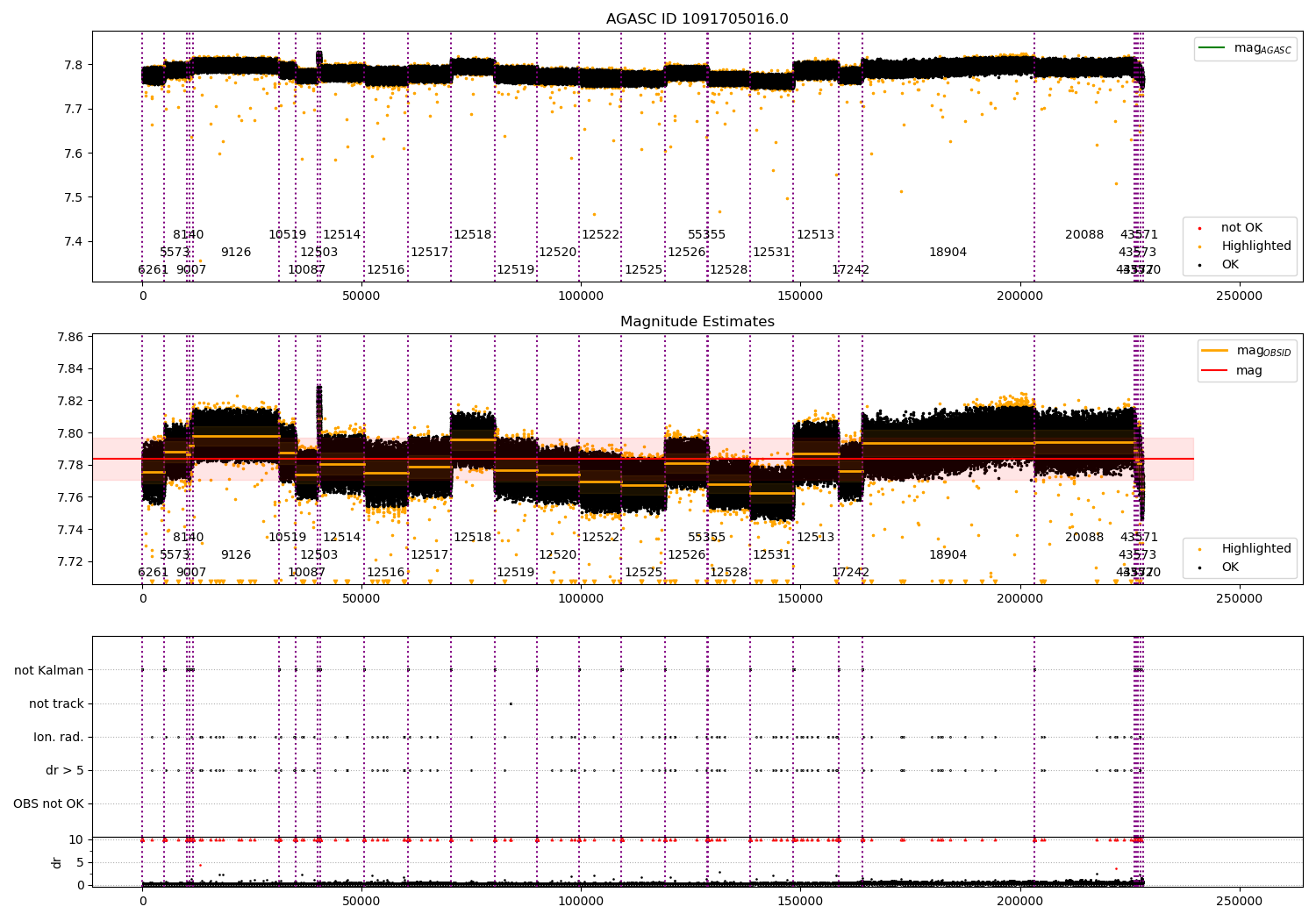The width and height of the screenshot is (1316, 921).
Task: Click obsid label 17242 in top plot
Action: pos(851,270)
